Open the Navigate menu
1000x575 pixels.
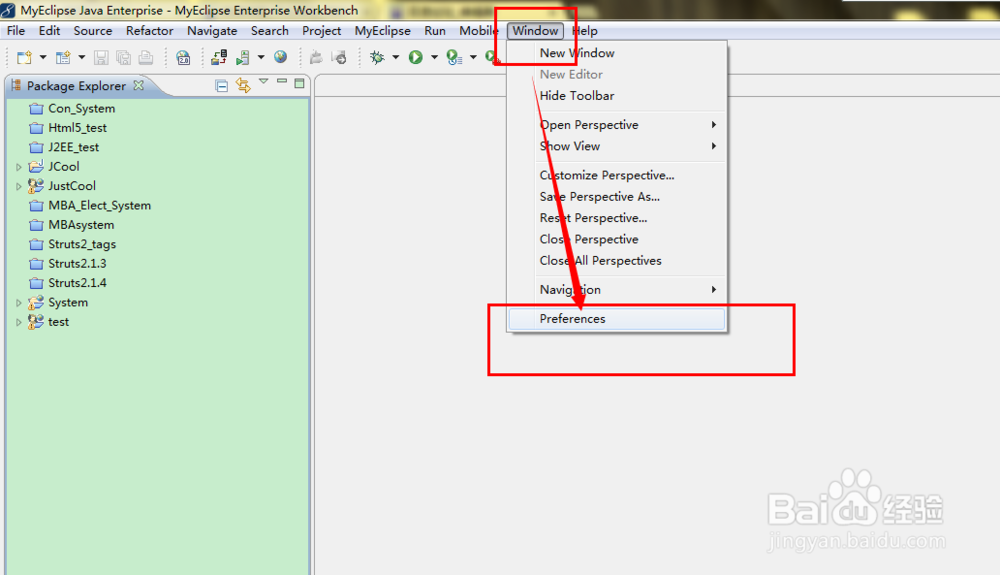pos(212,31)
